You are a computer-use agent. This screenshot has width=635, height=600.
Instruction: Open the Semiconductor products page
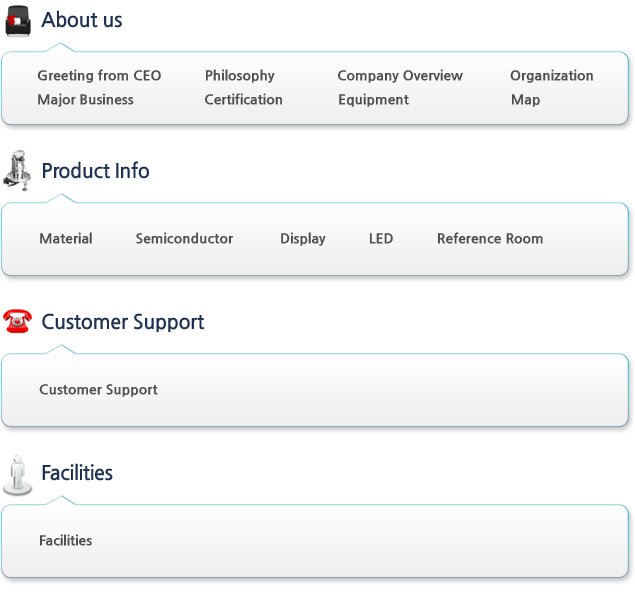click(184, 239)
